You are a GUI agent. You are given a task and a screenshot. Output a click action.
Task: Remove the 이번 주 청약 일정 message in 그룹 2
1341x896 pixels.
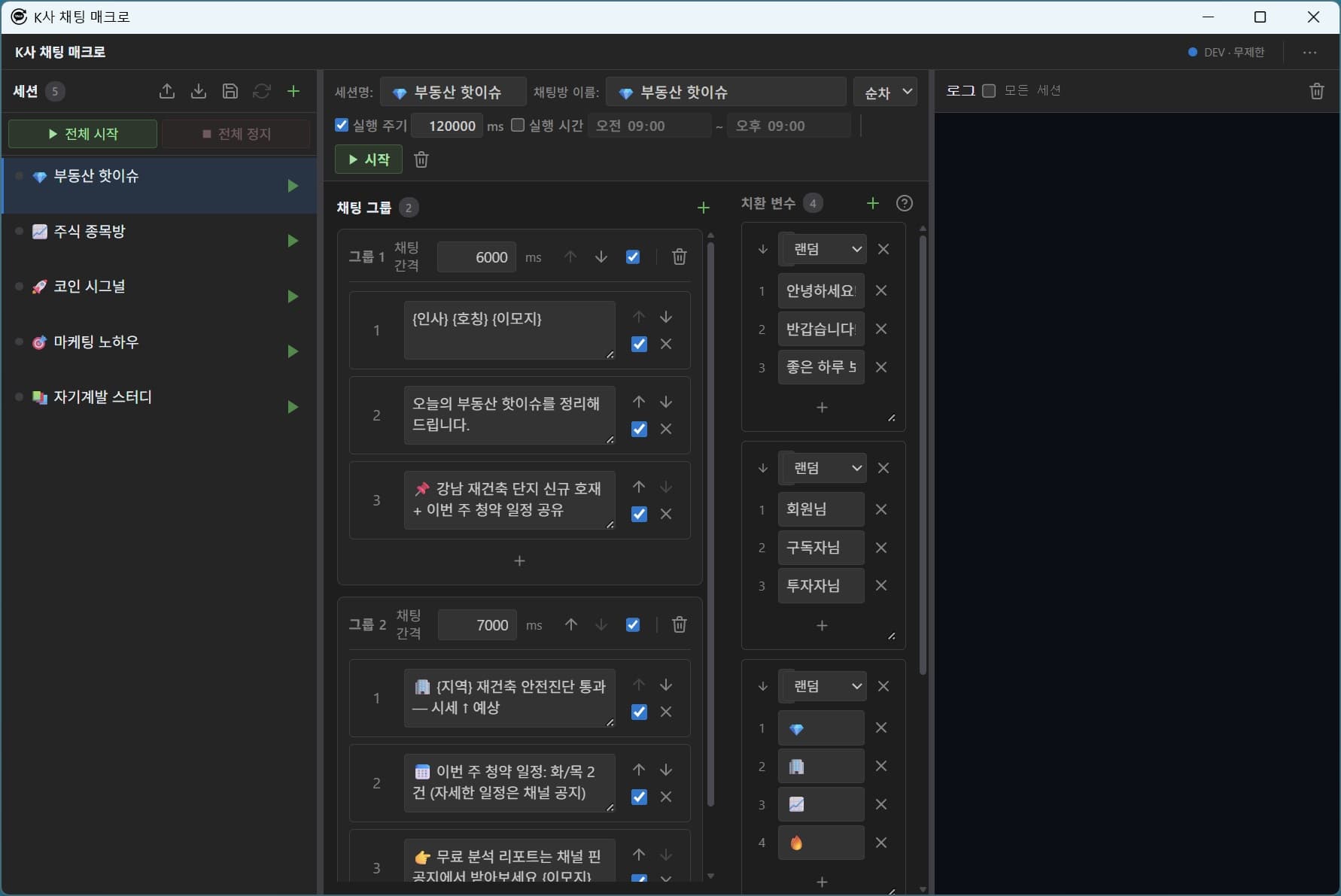666,797
